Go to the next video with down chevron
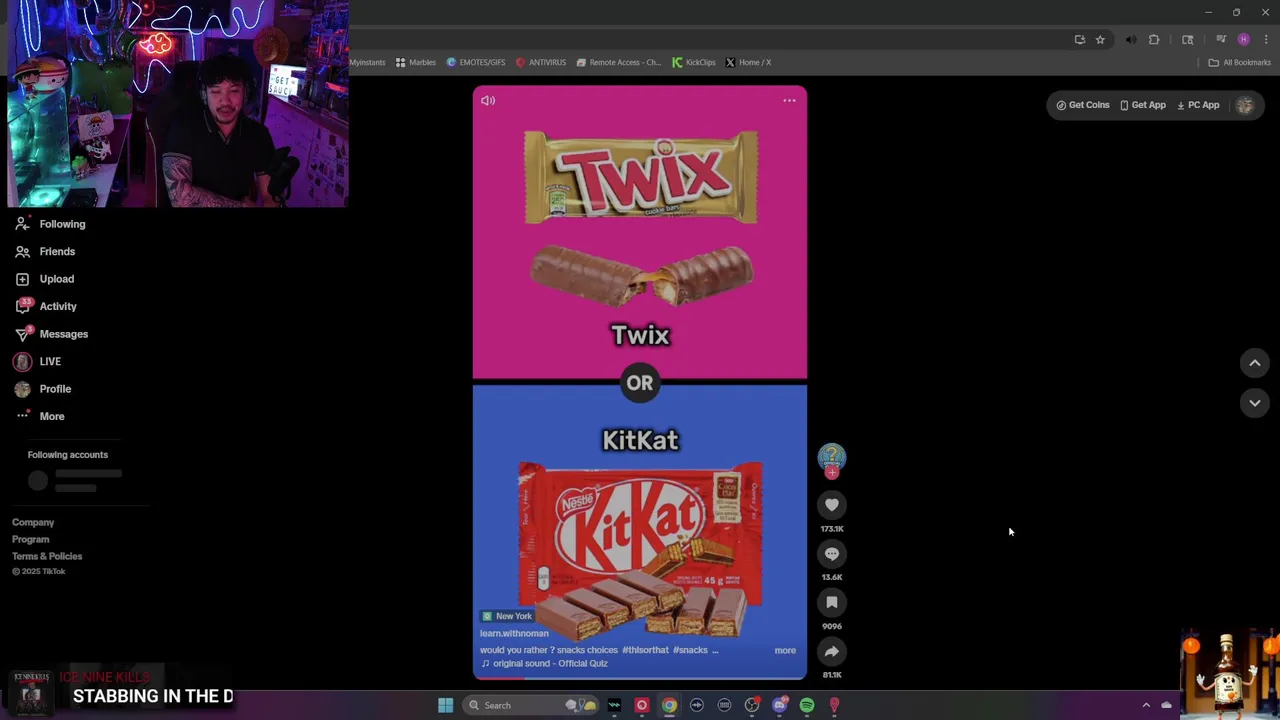The image size is (1280, 720). tap(1255, 403)
